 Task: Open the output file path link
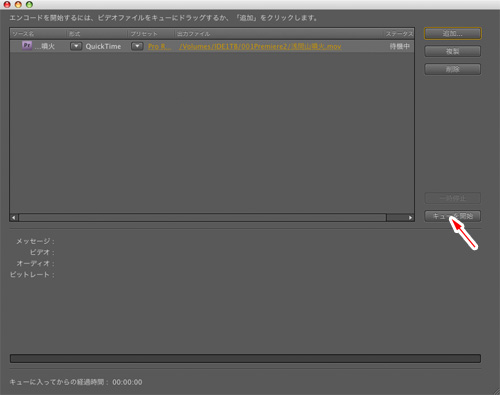[x=260, y=46]
